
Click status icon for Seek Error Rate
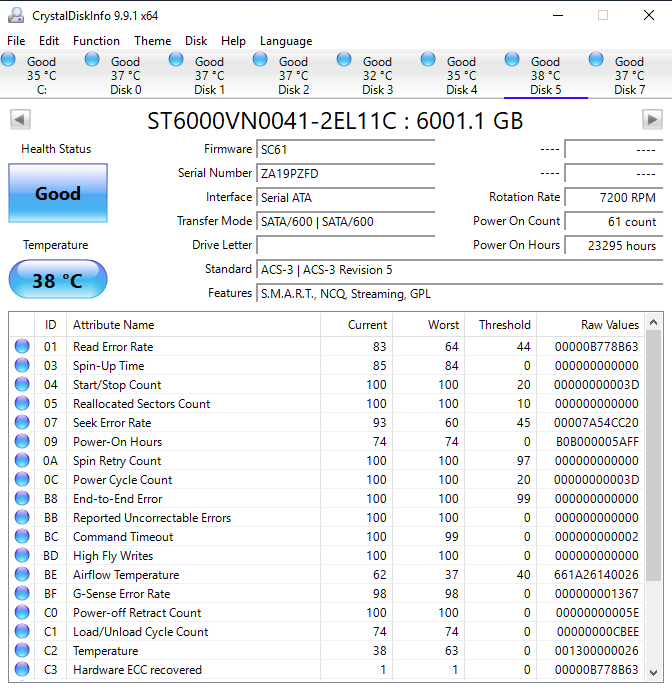(x=22, y=422)
